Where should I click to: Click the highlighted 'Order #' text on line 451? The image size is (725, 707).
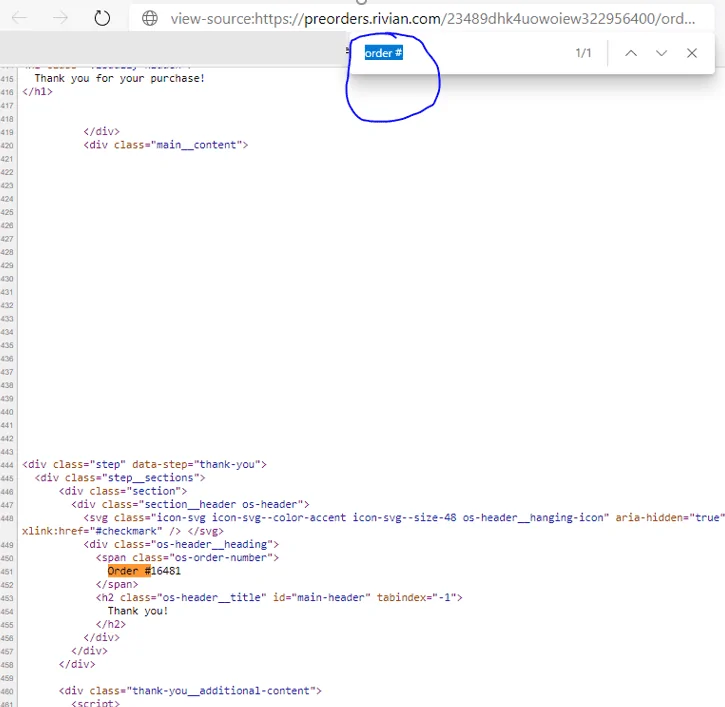pyautogui.click(x=129, y=571)
